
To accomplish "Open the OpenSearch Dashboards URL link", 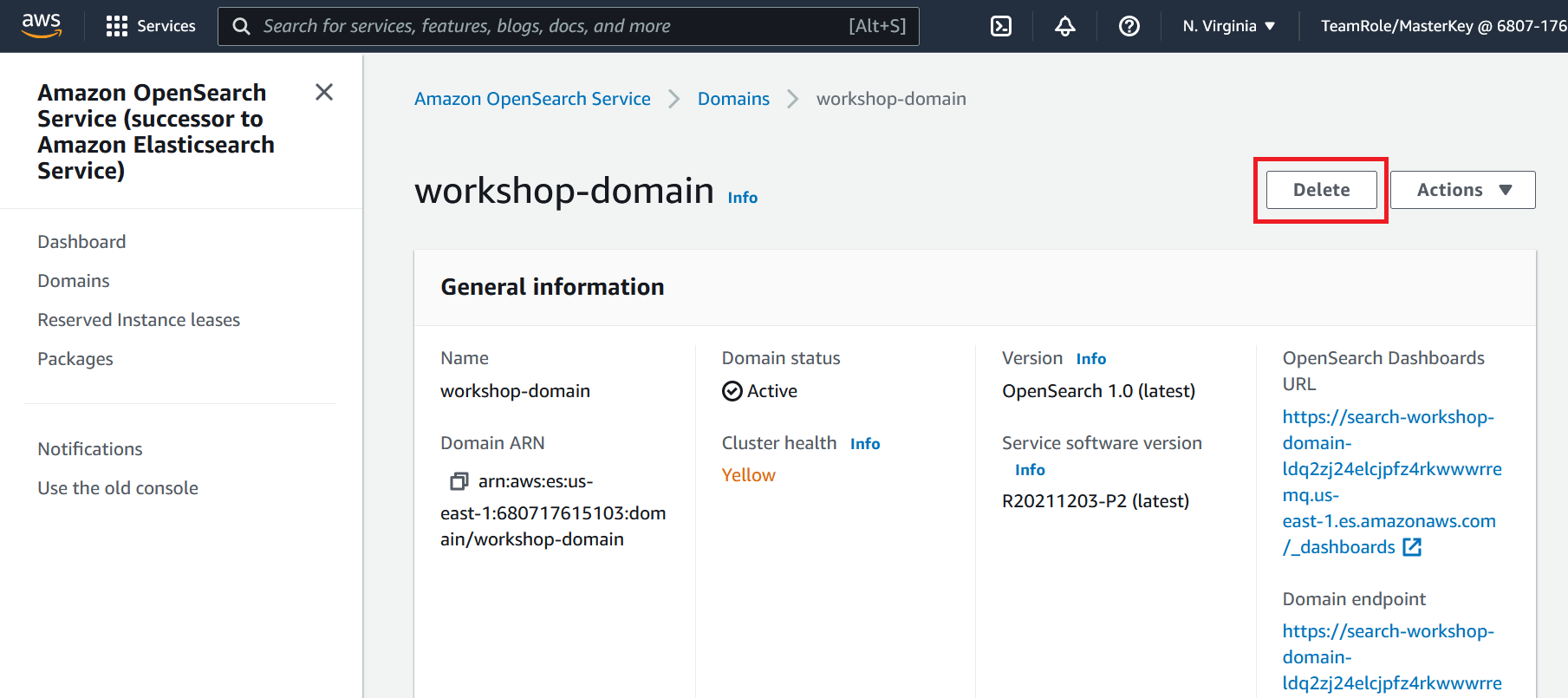I will click(1392, 482).
